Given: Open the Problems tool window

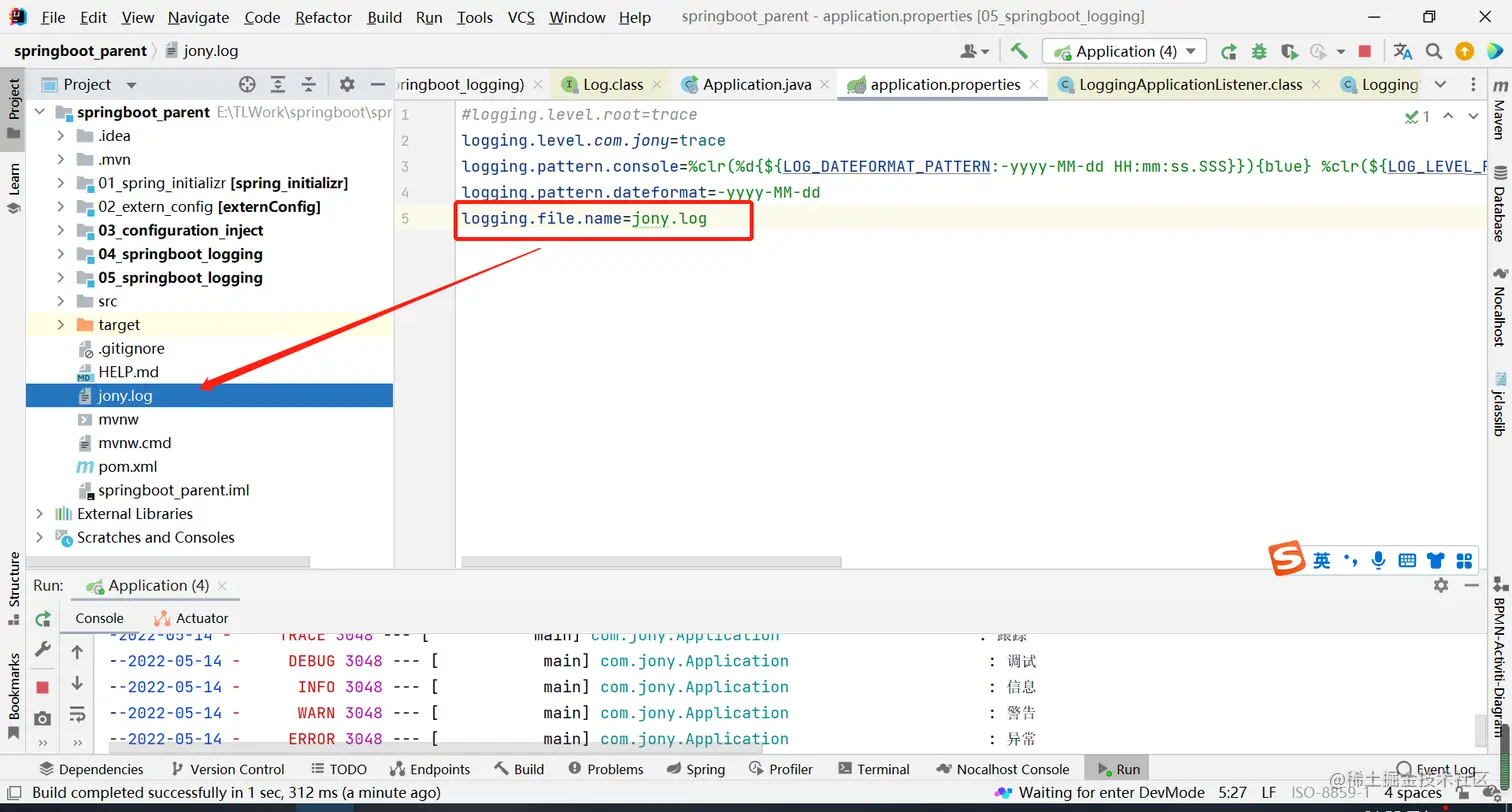Looking at the screenshot, I should (606, 769).
